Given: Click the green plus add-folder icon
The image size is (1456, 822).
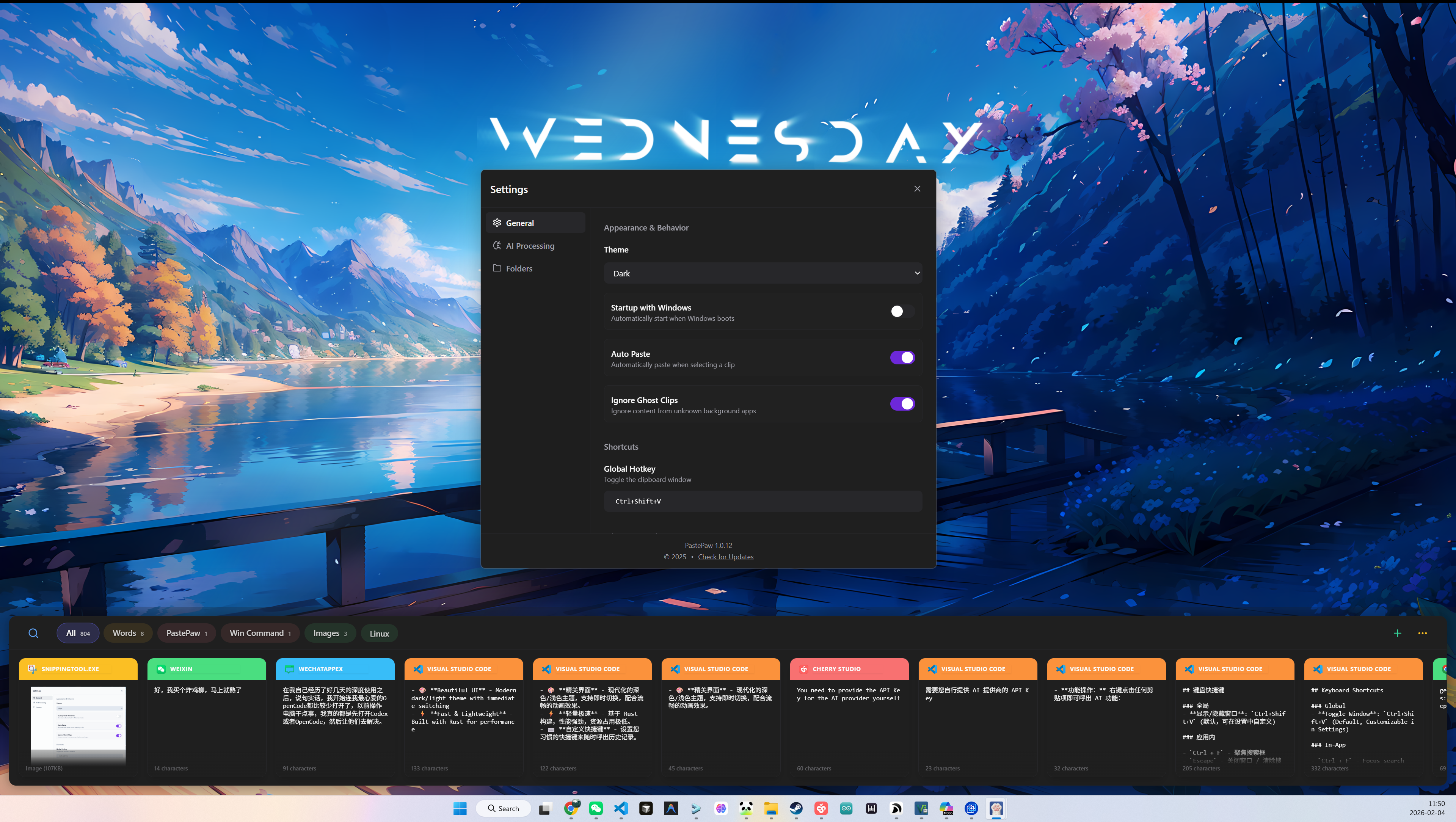Looking at the screenshot, I should coord(1397,633).
